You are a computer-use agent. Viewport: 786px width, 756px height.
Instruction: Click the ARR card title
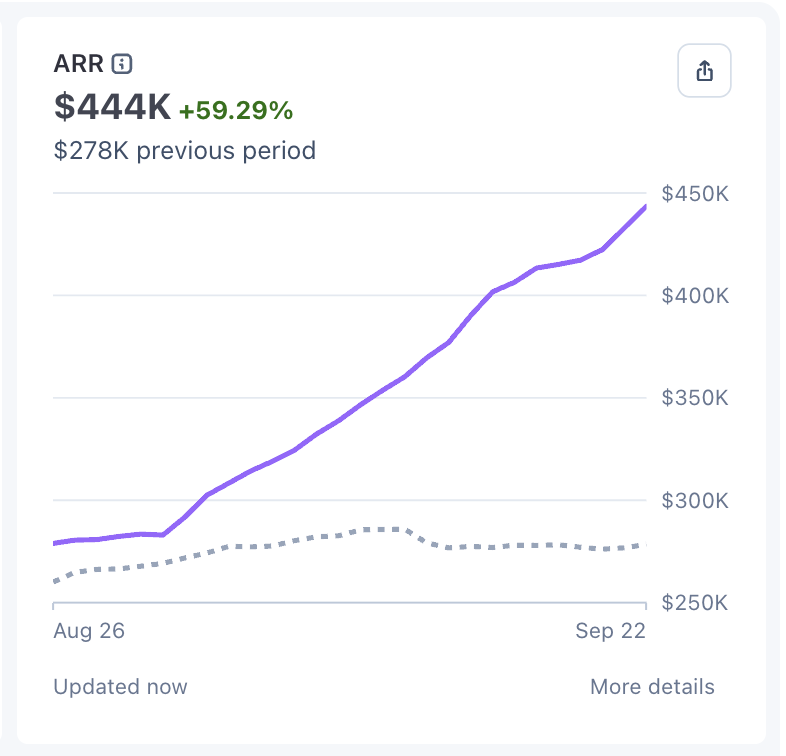tap(78, 64)
